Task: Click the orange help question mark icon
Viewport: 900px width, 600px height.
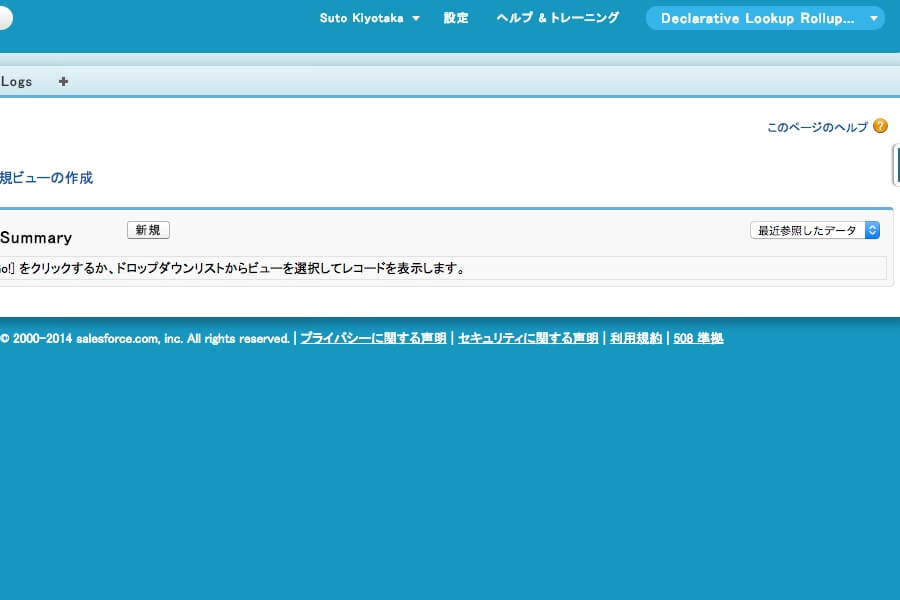Action: tap(880, 126)
